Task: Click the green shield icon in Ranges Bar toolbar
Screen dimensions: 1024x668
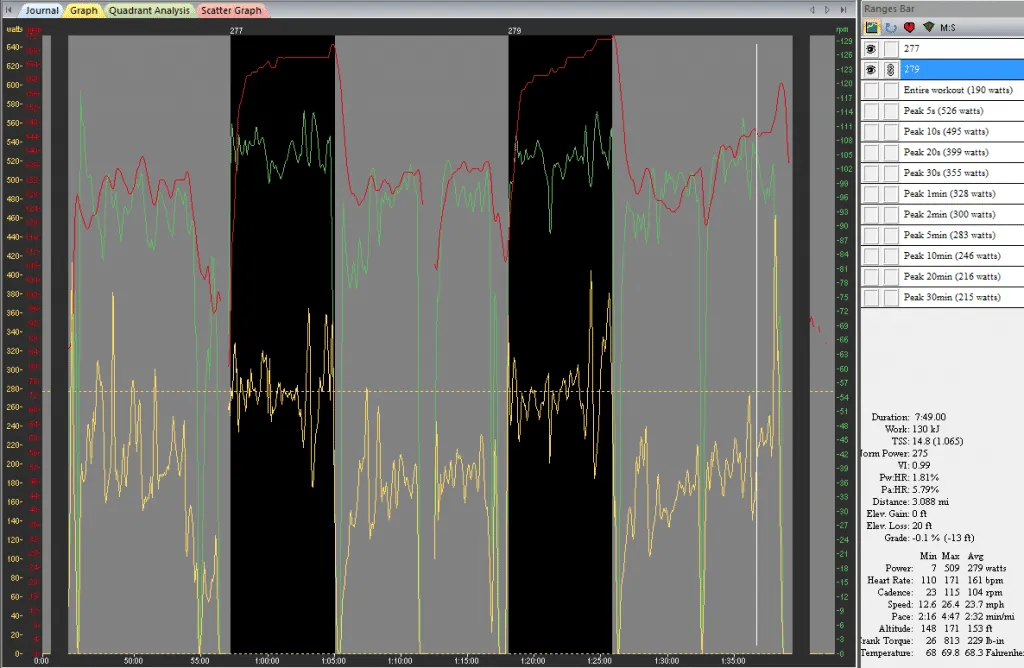Action: pos(928,27)
